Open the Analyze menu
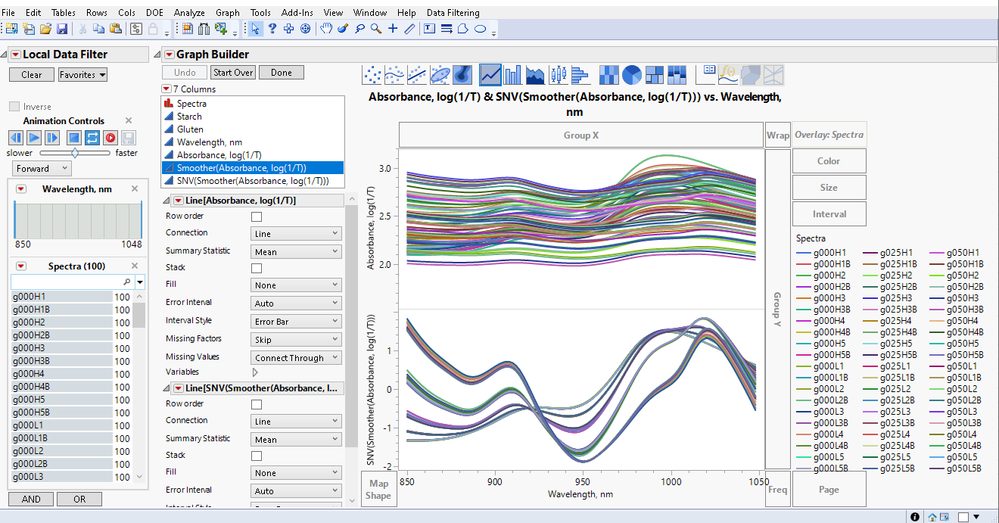Screen dimensions: 999x523 [188, 12]
